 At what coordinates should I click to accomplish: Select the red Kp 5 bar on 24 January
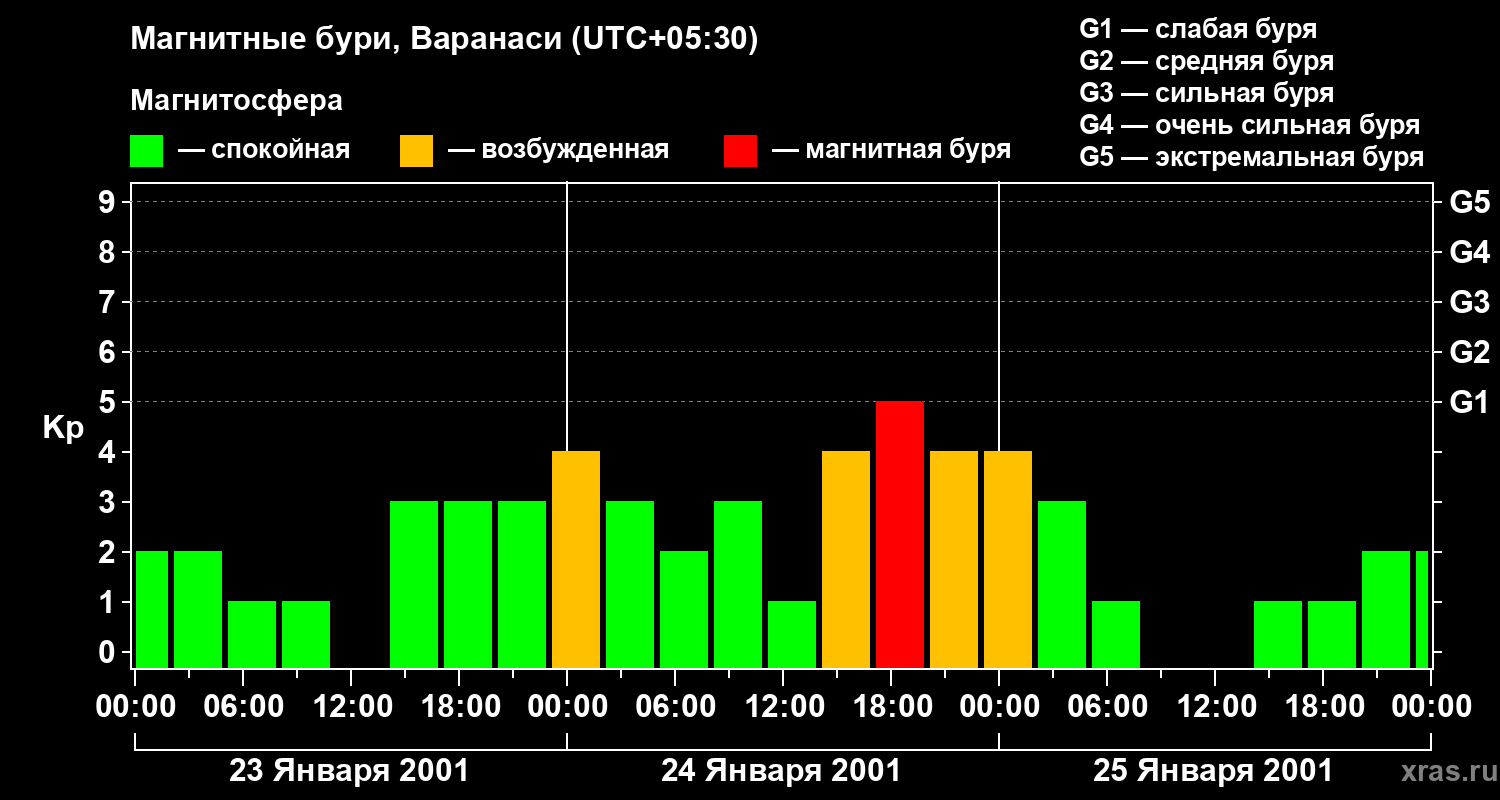click(x=900, y=535)
